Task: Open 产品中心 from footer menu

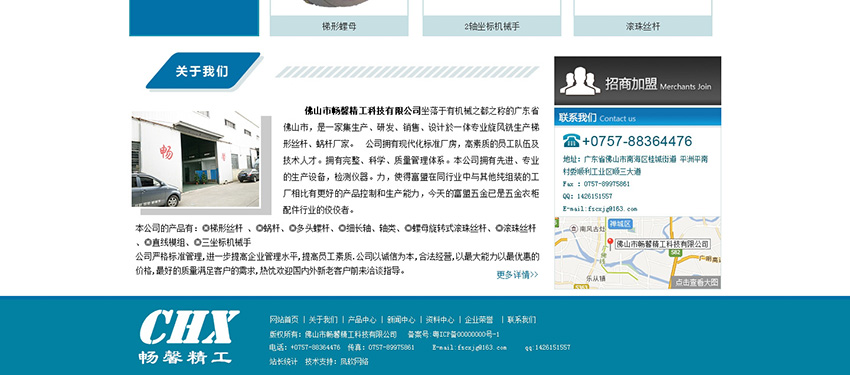Action: (362, 320)
